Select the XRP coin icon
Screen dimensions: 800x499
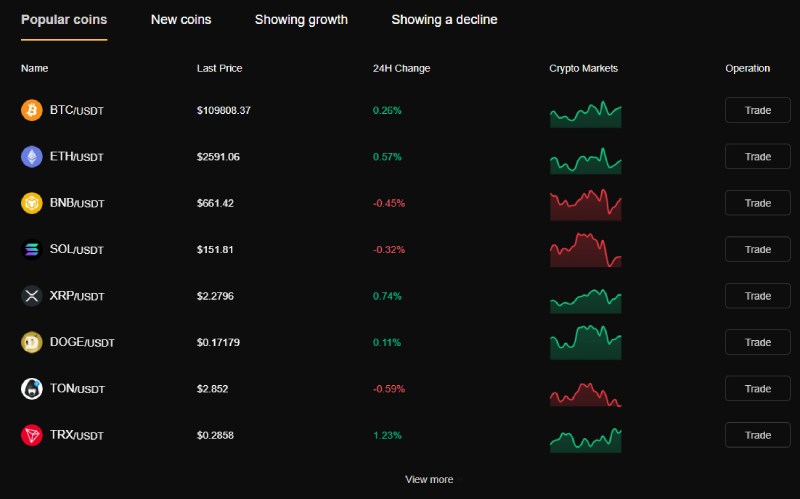pos(32,296)
